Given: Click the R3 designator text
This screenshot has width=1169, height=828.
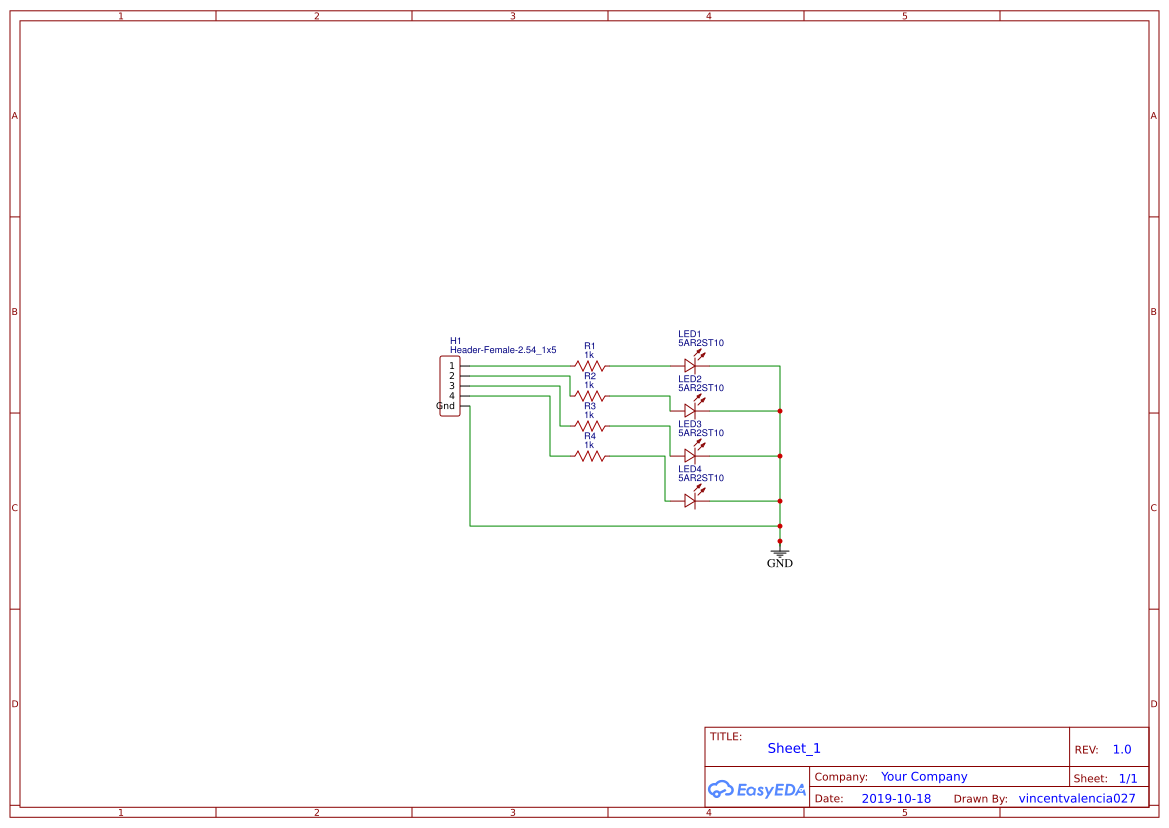Looking at the screenshot, I should click(x=590, y=406).
